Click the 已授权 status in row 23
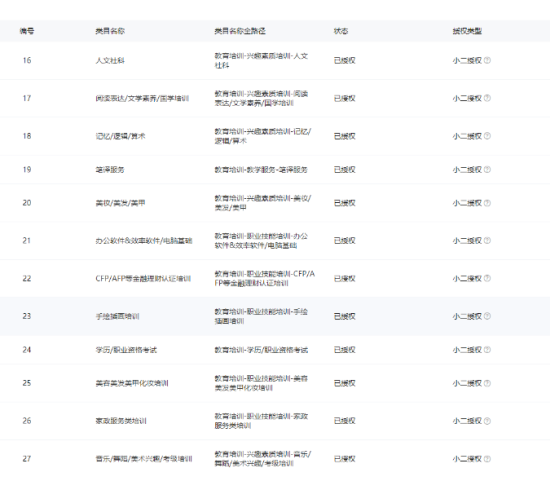This screenshot has height=490, width=550. click(x=344, y=316)
